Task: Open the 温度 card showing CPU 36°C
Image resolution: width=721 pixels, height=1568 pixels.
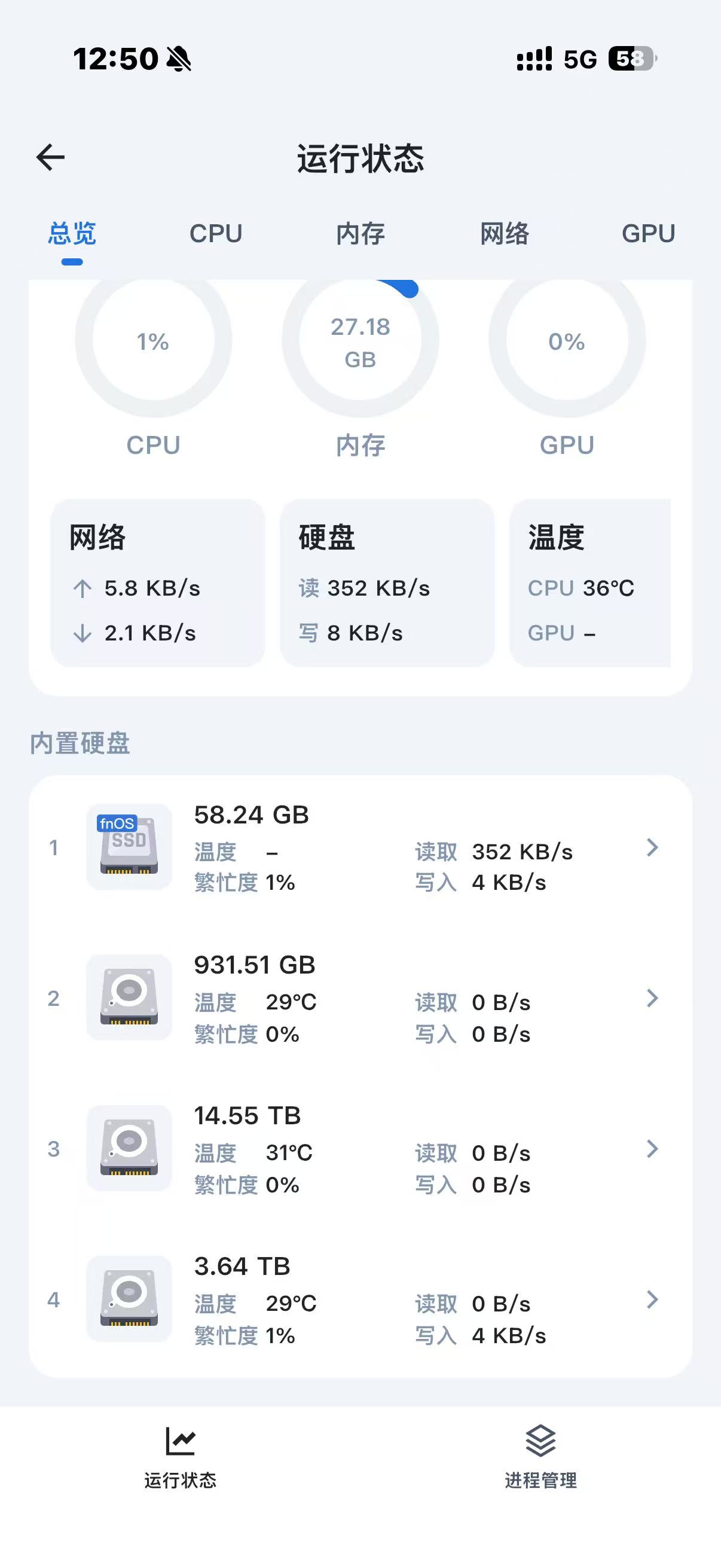Action: pos(590,582)
